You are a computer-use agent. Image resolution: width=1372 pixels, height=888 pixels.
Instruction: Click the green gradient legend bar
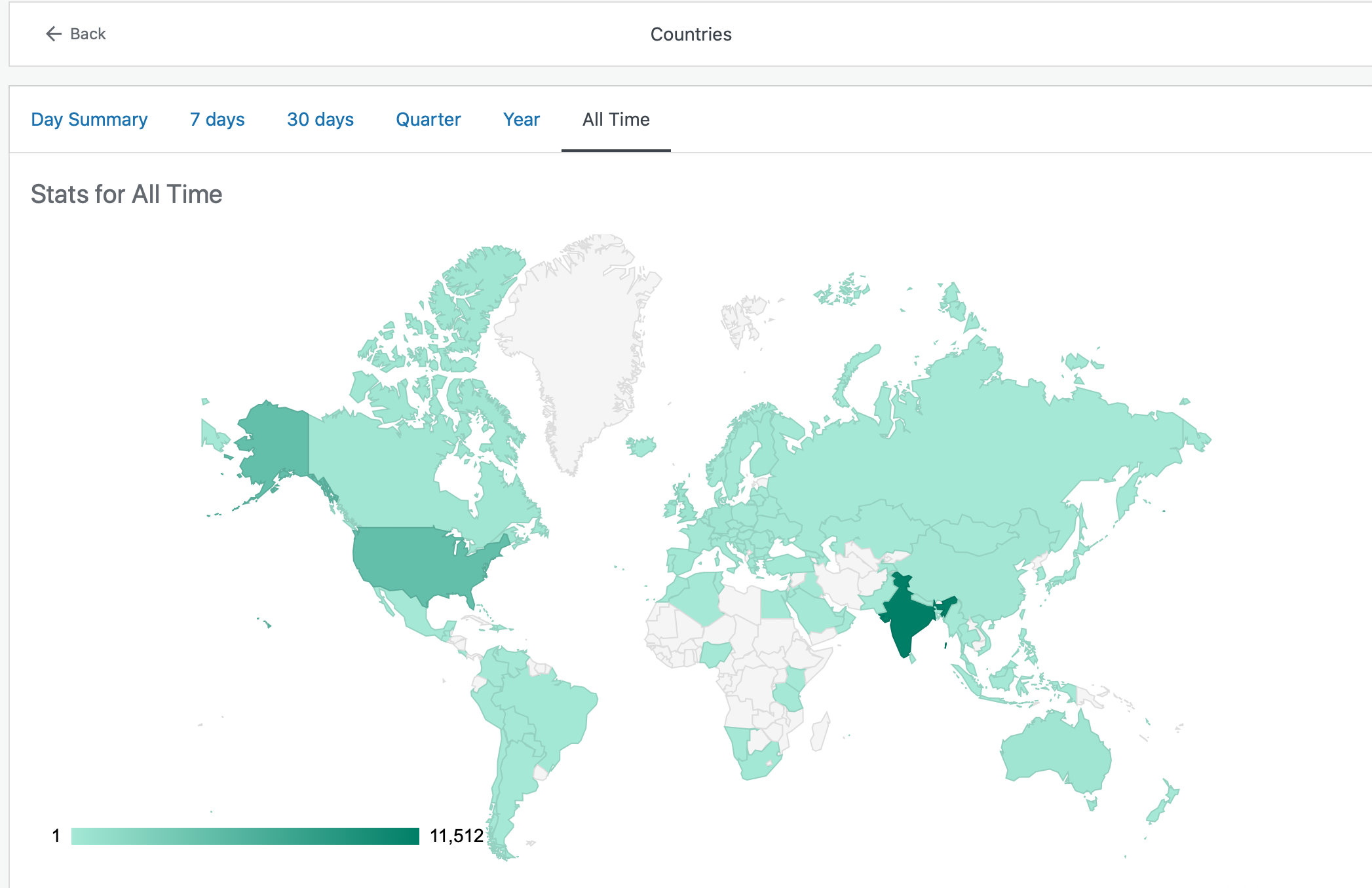coord(245,836)
